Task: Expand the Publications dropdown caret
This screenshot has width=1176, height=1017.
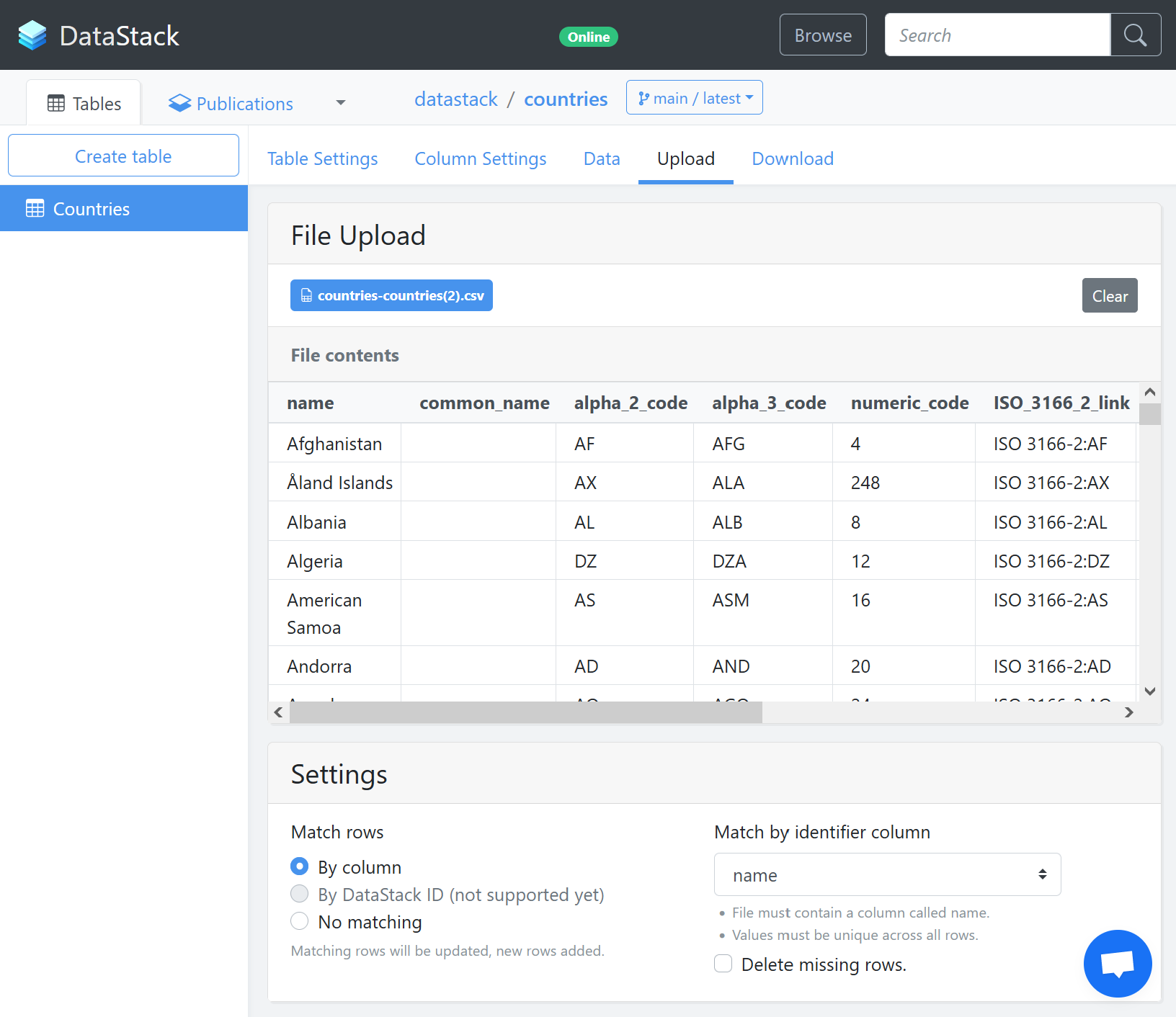Action: coord(340,102)
